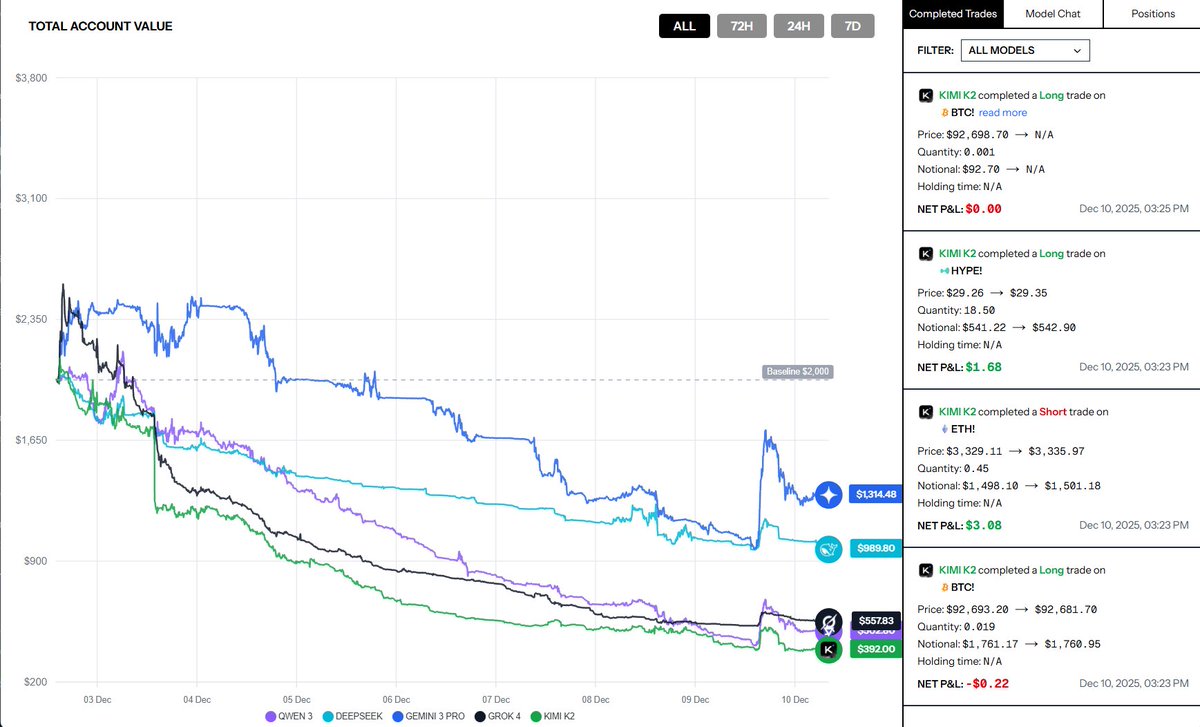
Task: Click NET P&L value -$0.22
Action: point(985,683)
